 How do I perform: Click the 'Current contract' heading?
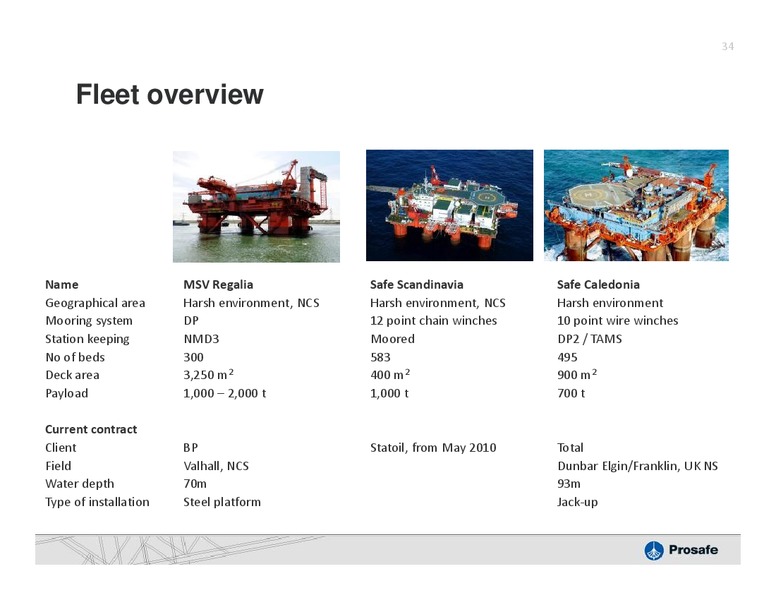[x=91, y=429]
